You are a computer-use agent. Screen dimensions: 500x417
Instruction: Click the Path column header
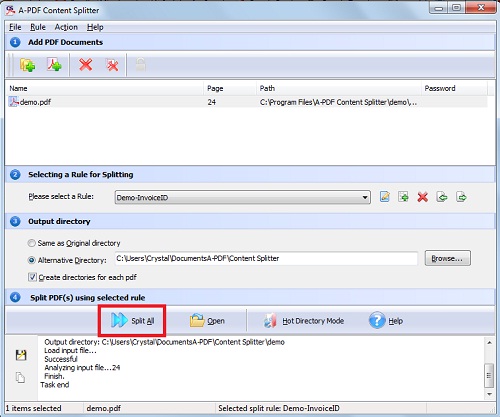coord(339,88)
